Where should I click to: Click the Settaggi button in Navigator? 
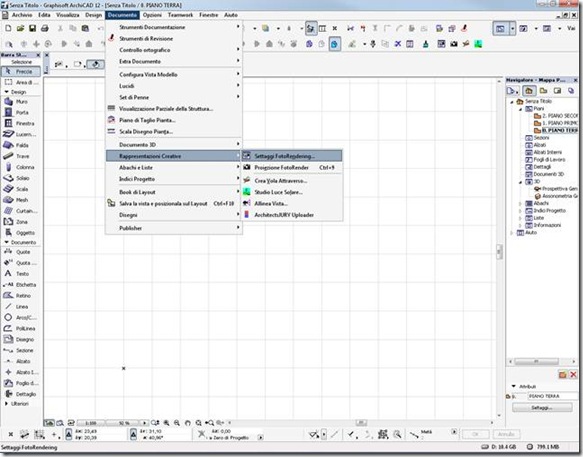point(542,408)
